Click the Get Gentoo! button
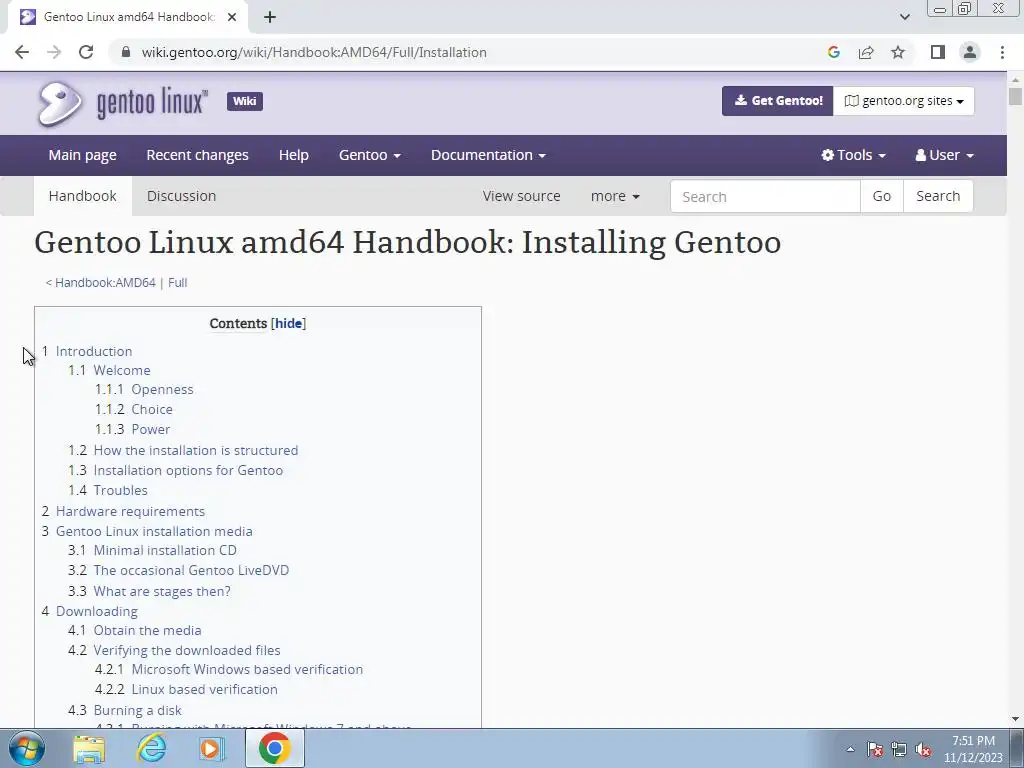 point(777,101)
